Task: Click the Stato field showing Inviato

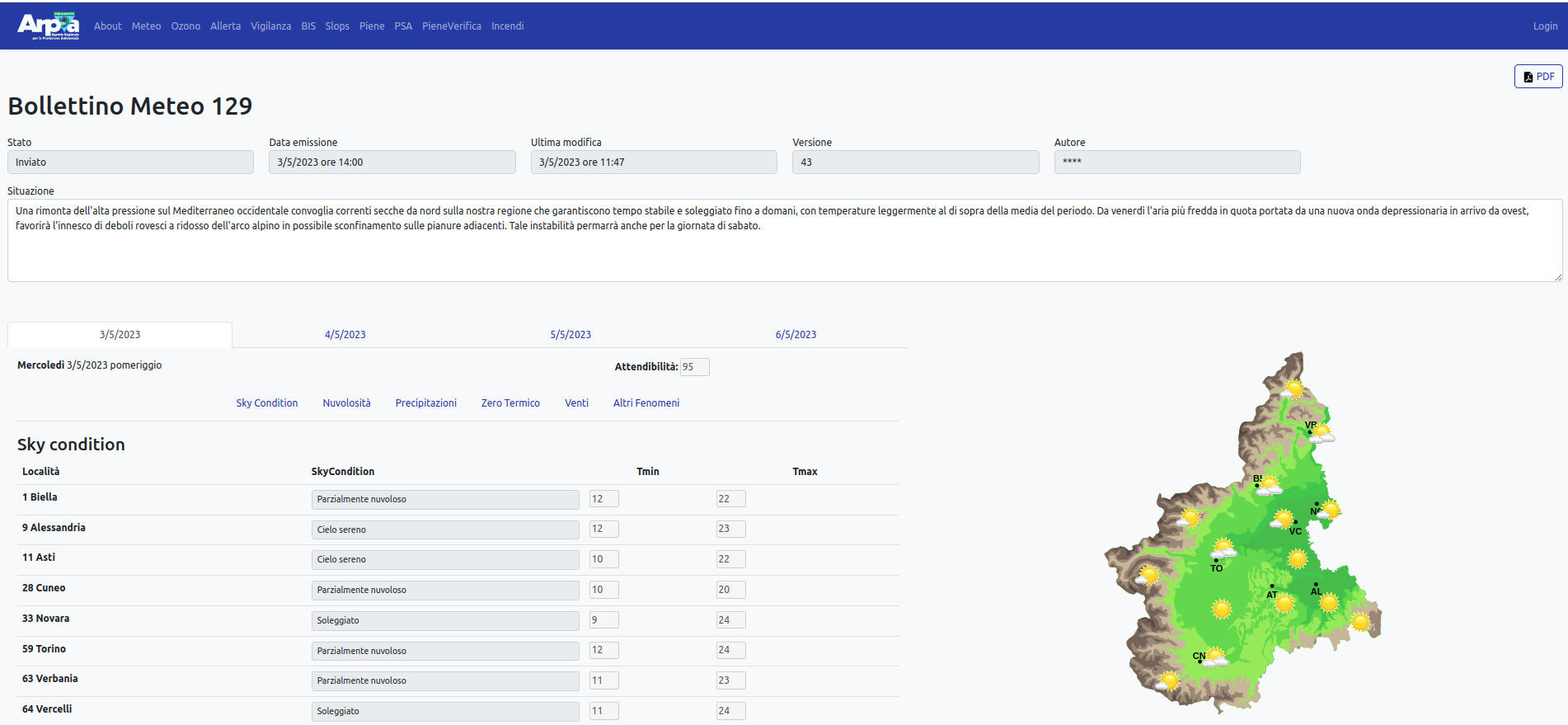Action: coord(130,162)
